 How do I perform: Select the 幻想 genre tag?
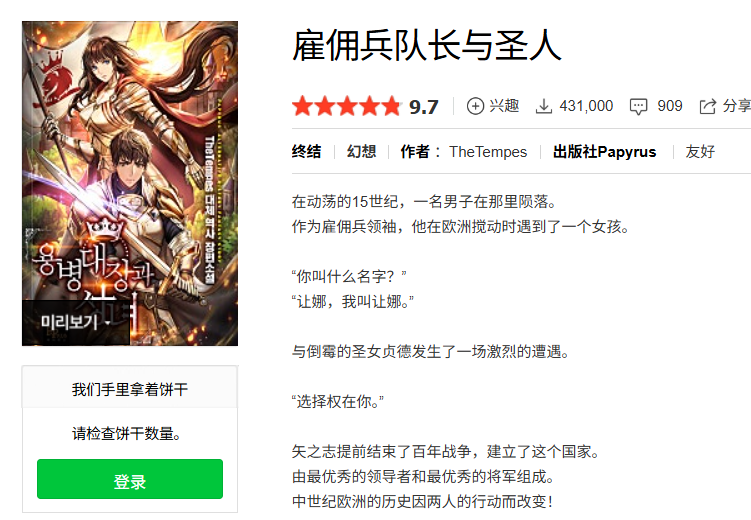362,152
